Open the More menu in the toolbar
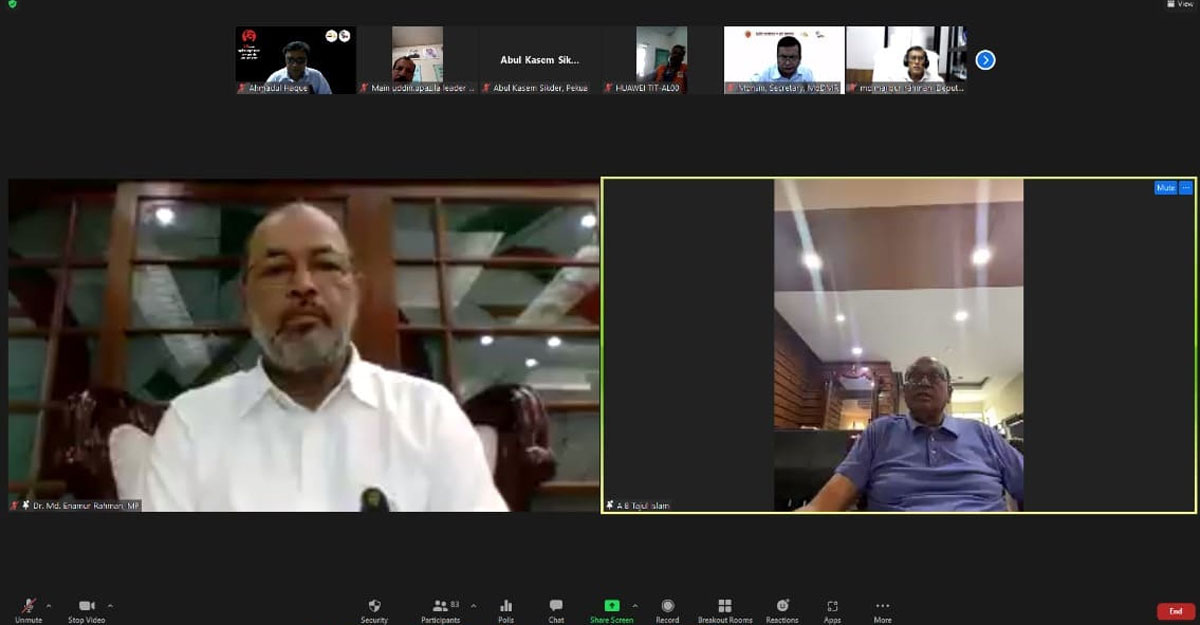1200x625 pixels. click(x=882, y=609)
